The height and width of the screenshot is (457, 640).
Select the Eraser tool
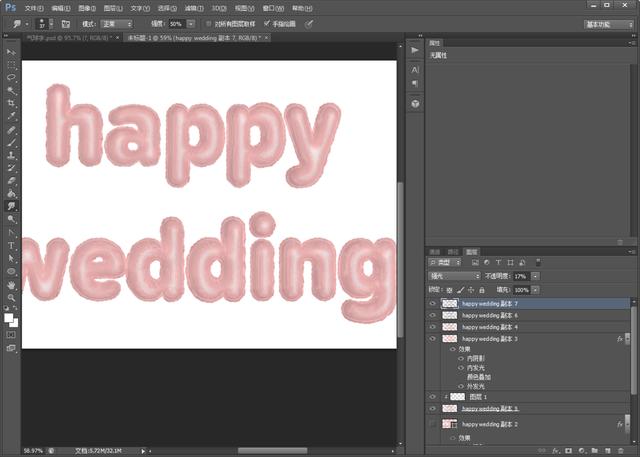point(11,180)
